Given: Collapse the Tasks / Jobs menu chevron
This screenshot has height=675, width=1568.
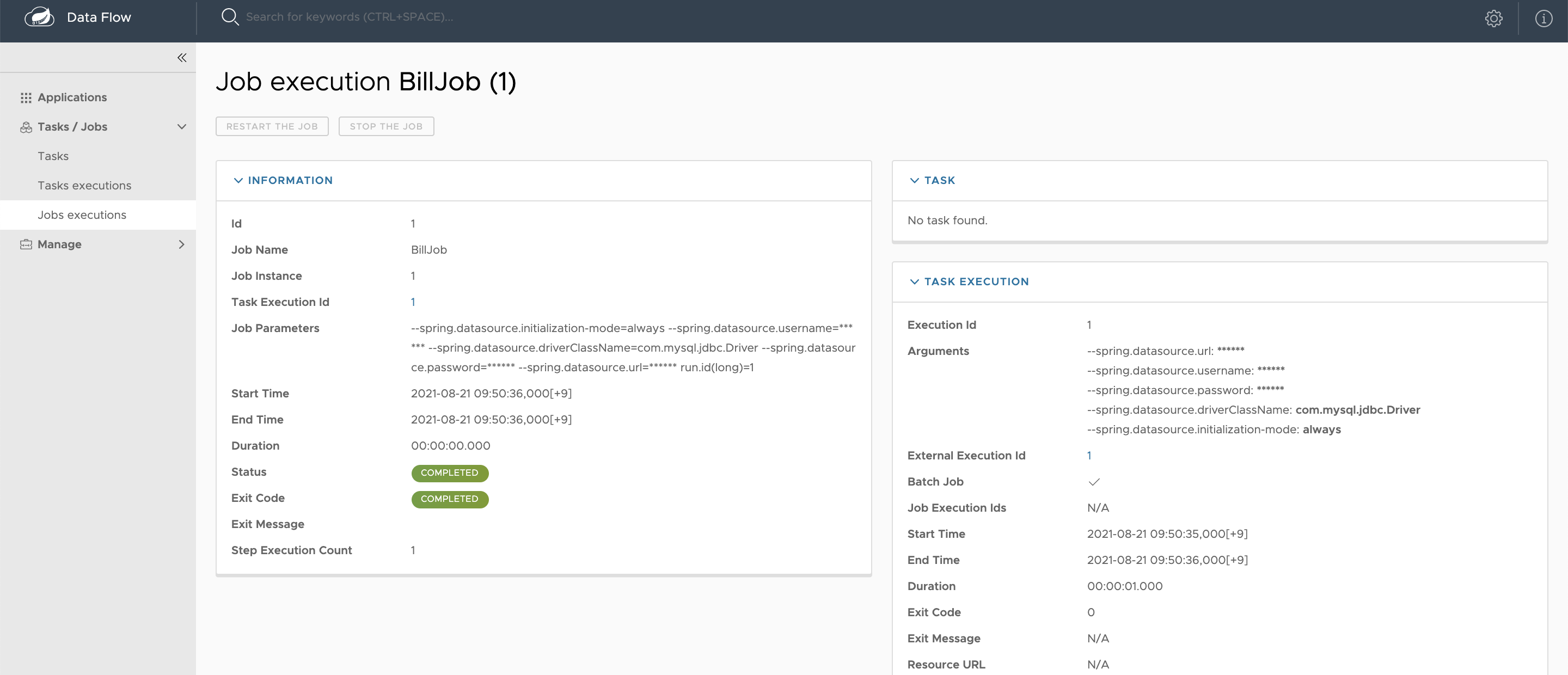Looking at the screenshot, I should click(181, 127).
